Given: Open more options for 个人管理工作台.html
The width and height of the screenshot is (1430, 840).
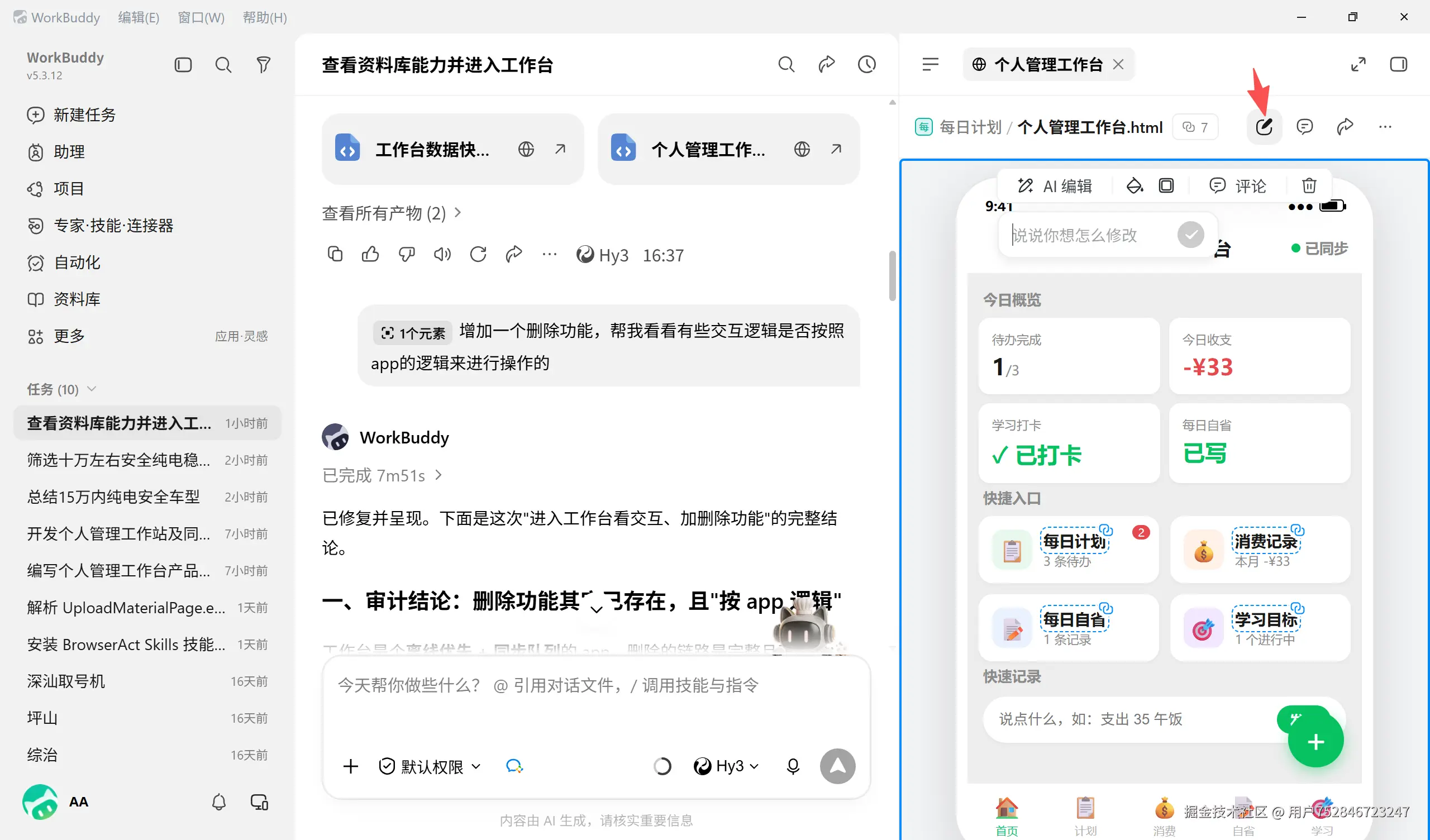Looking at the screenshot, I should [x=1385, y=127].
